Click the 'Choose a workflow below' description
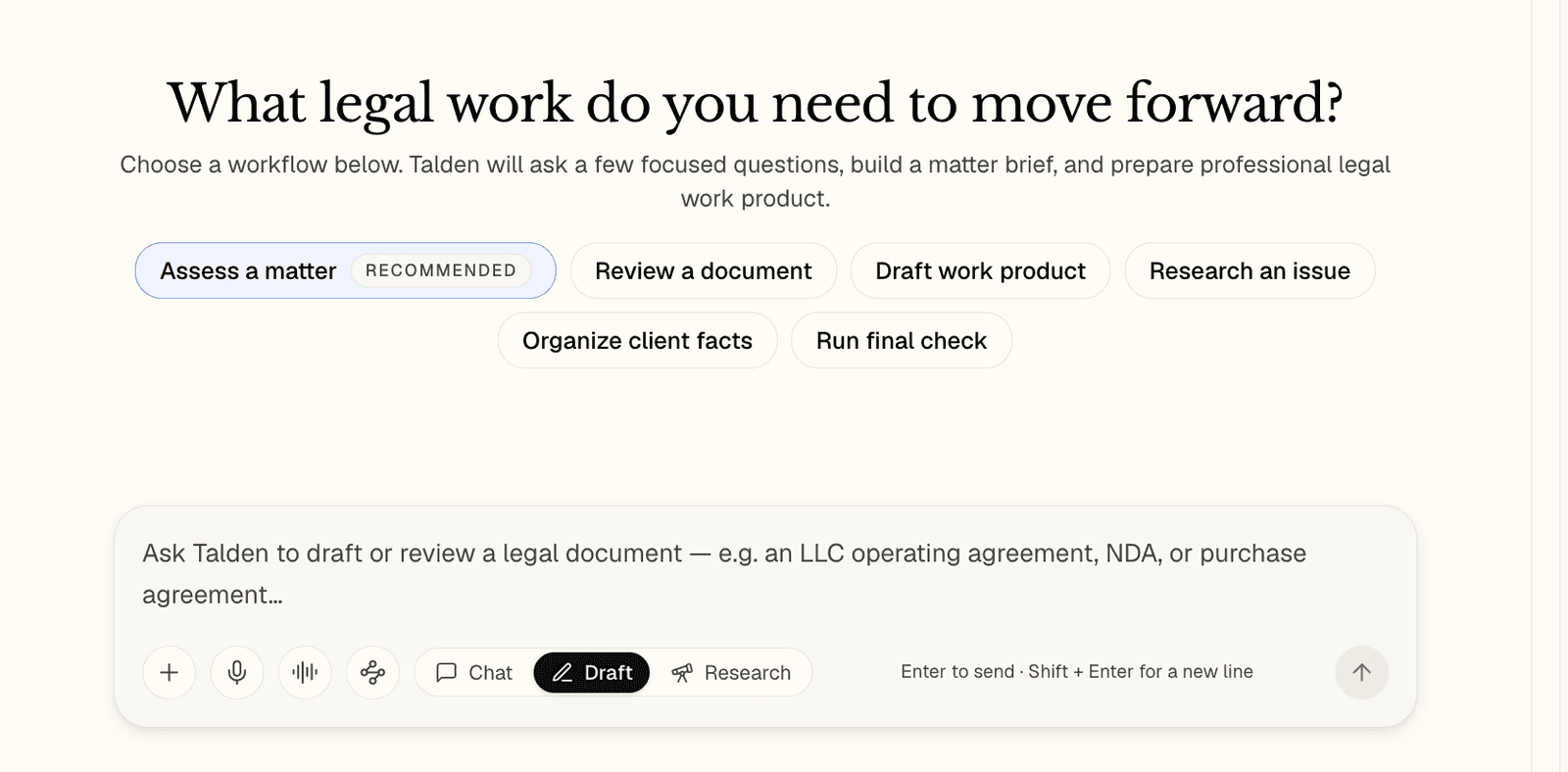1568x772 pixels. coord(755,181)
